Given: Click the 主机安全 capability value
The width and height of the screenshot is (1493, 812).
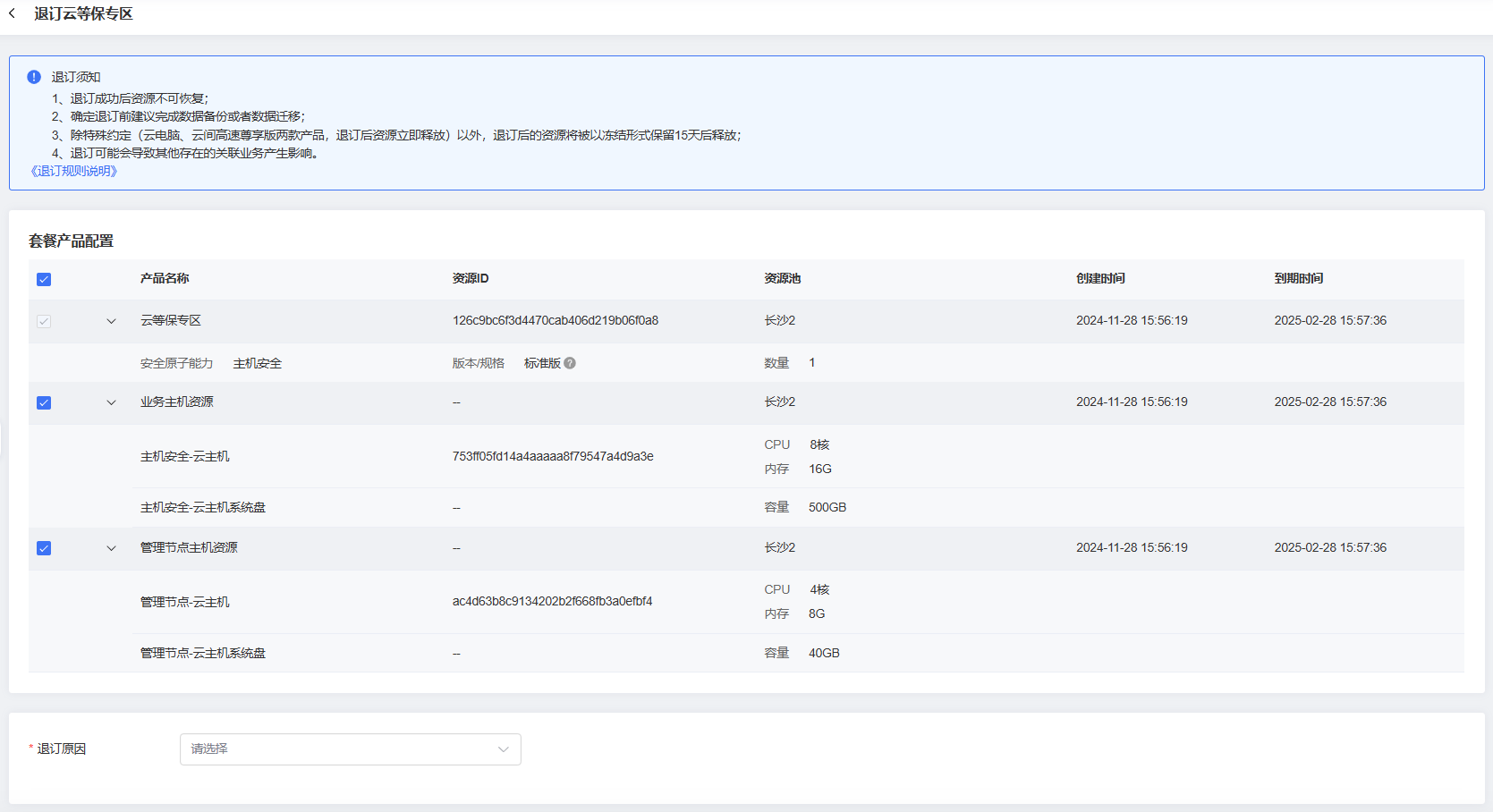Looking at the screenshot, I should click(x=258, y=363).
